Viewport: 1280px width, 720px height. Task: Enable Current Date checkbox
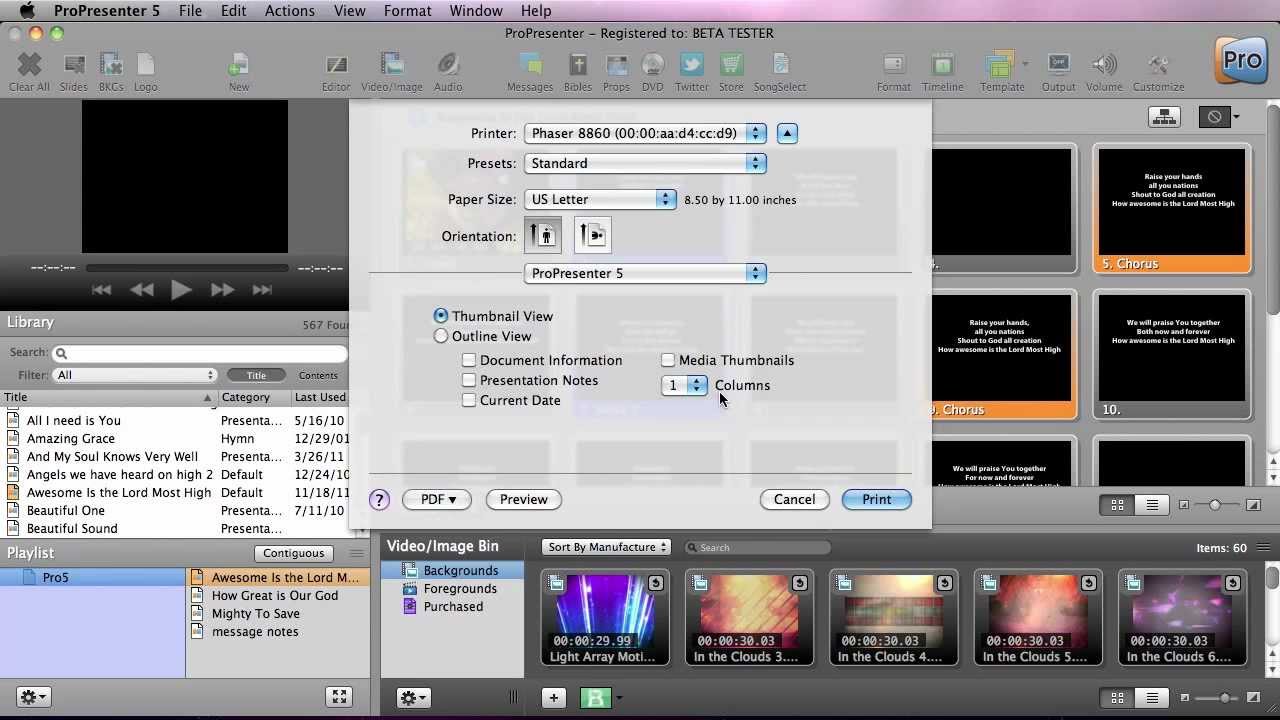469,400
